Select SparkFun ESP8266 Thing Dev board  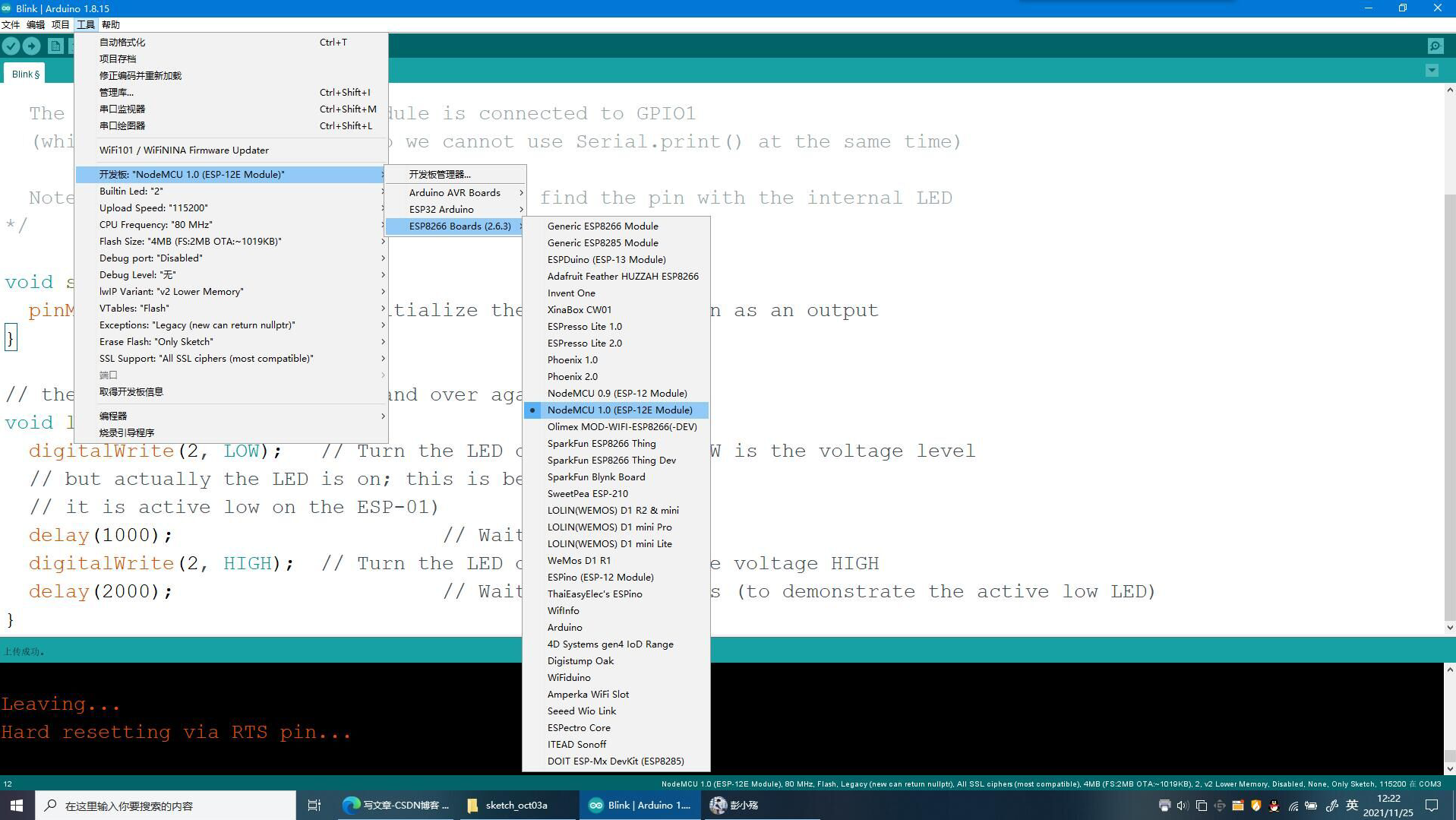pyautogui.click(x=617, y=461)
